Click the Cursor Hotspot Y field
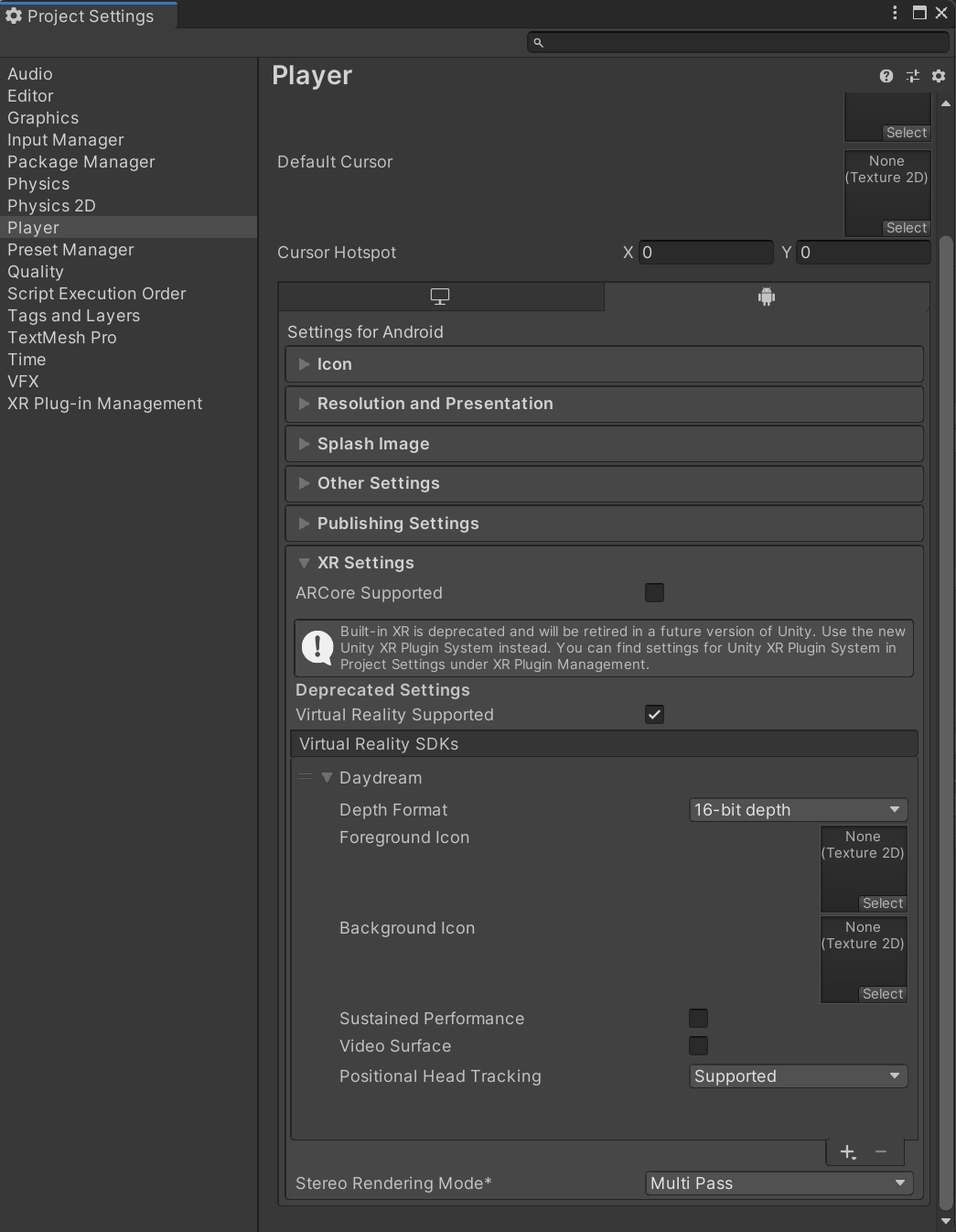 pos(864,253)
